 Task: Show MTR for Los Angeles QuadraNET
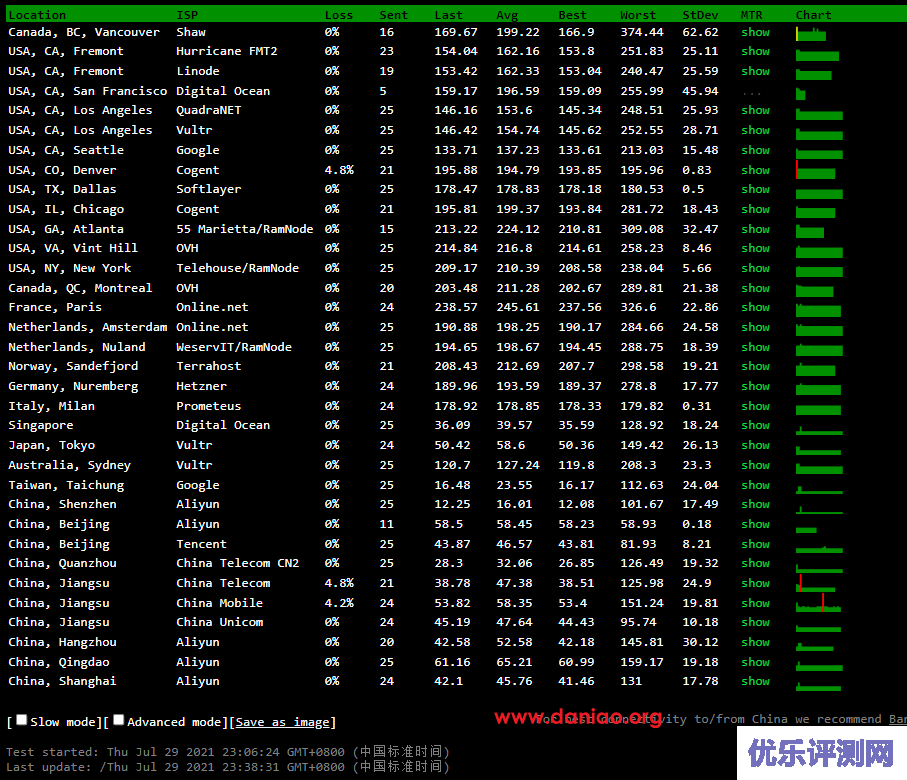755,111
